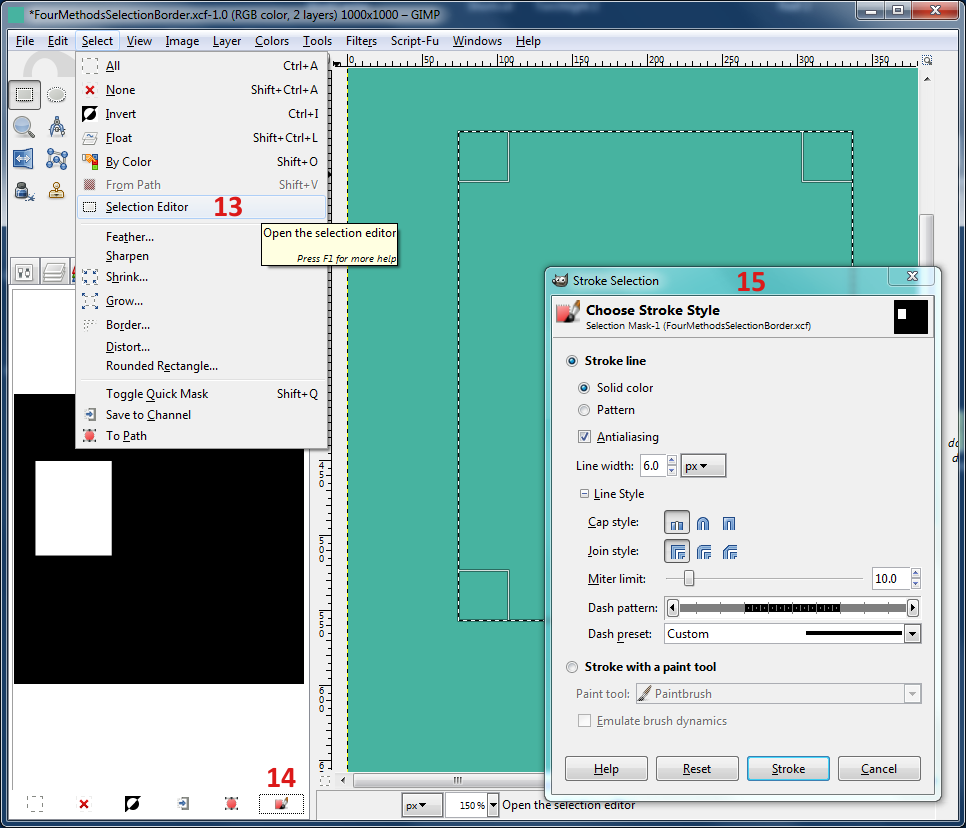The height and width of the screenshot is (828, 966).
Task: Open the status bar px unit dropdown
Action: pos(422,805)
